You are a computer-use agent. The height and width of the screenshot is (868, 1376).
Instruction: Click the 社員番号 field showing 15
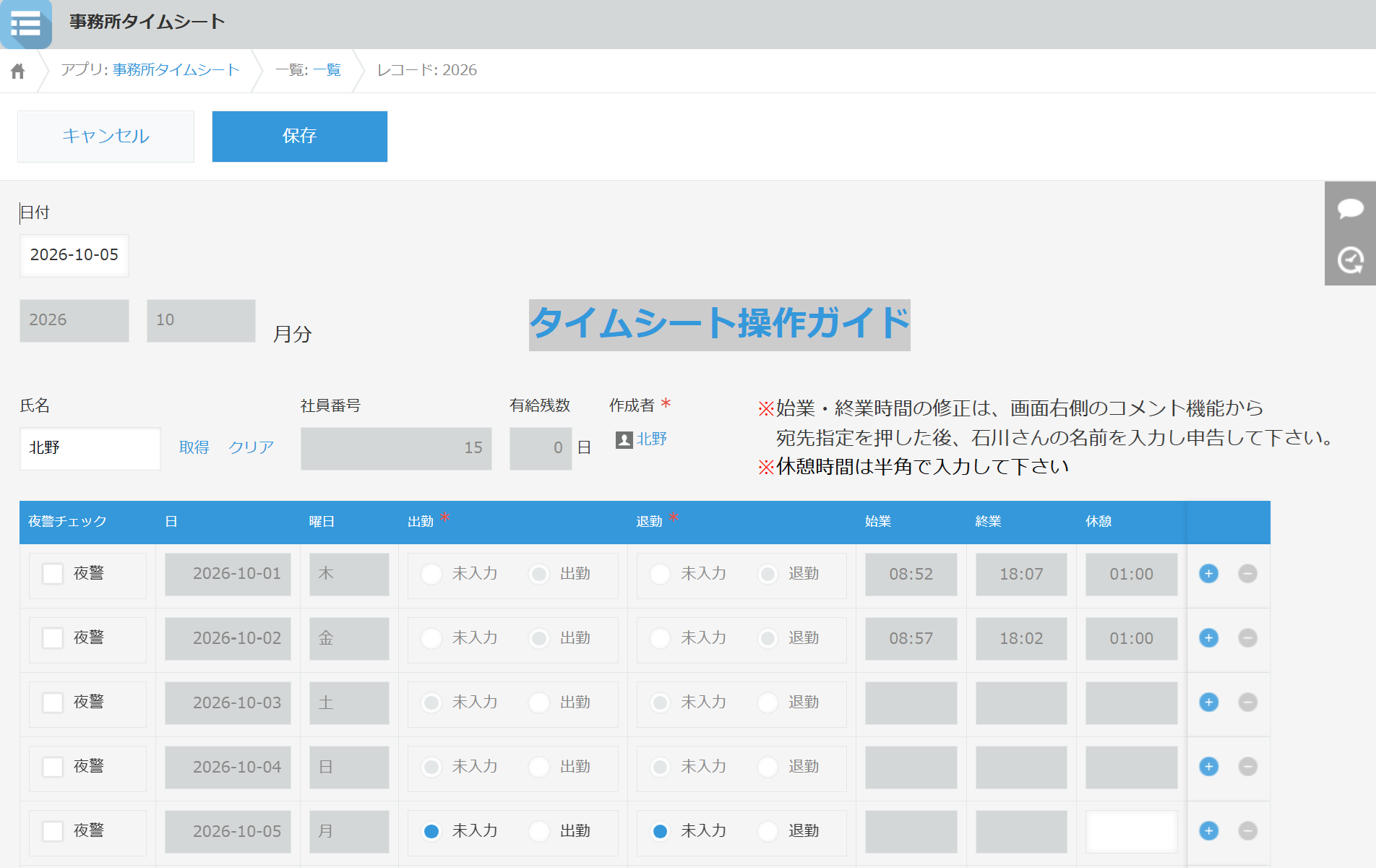[x=396, y=448]
